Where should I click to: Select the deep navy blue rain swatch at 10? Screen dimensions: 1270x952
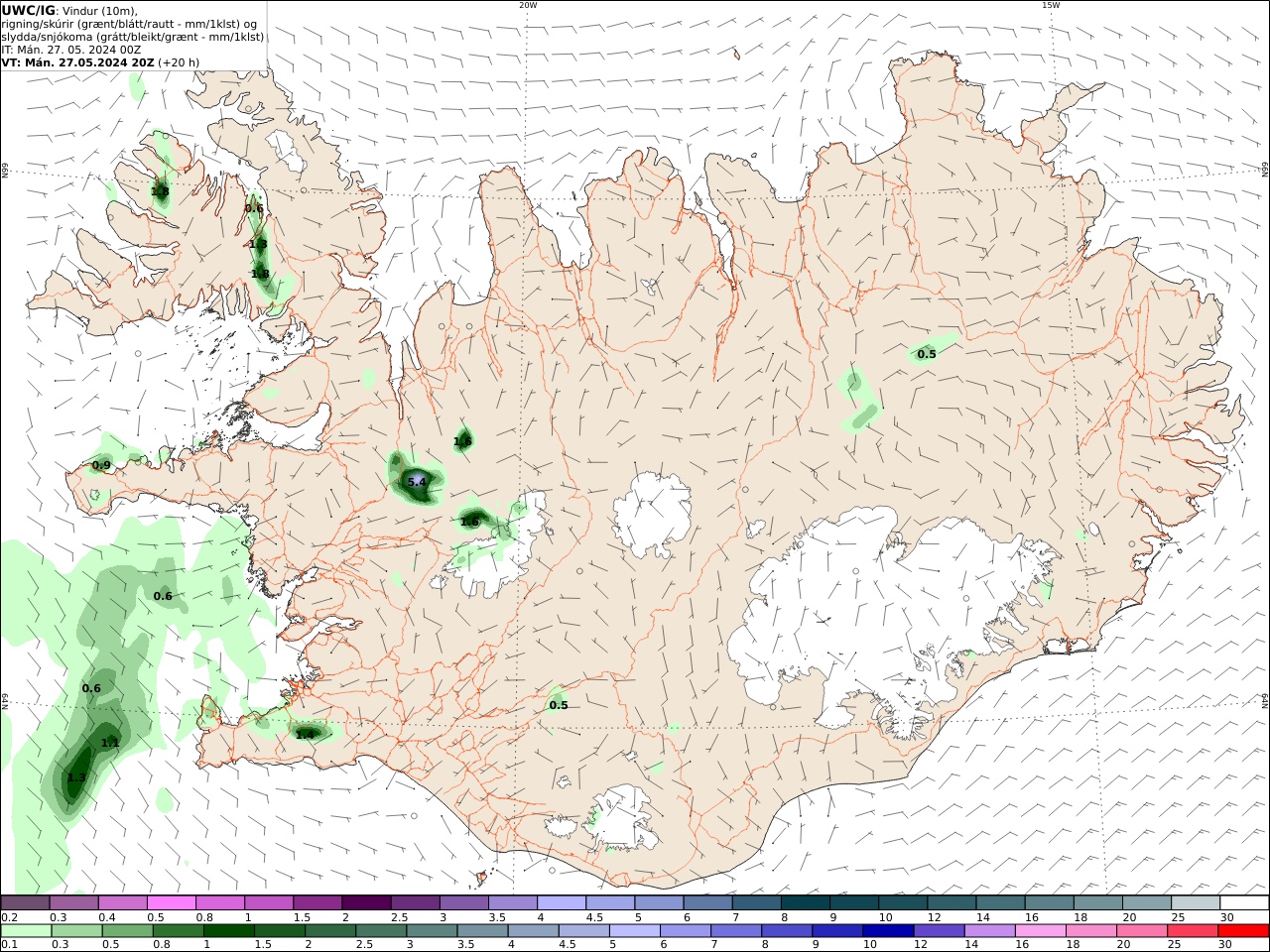click(887, 930)
